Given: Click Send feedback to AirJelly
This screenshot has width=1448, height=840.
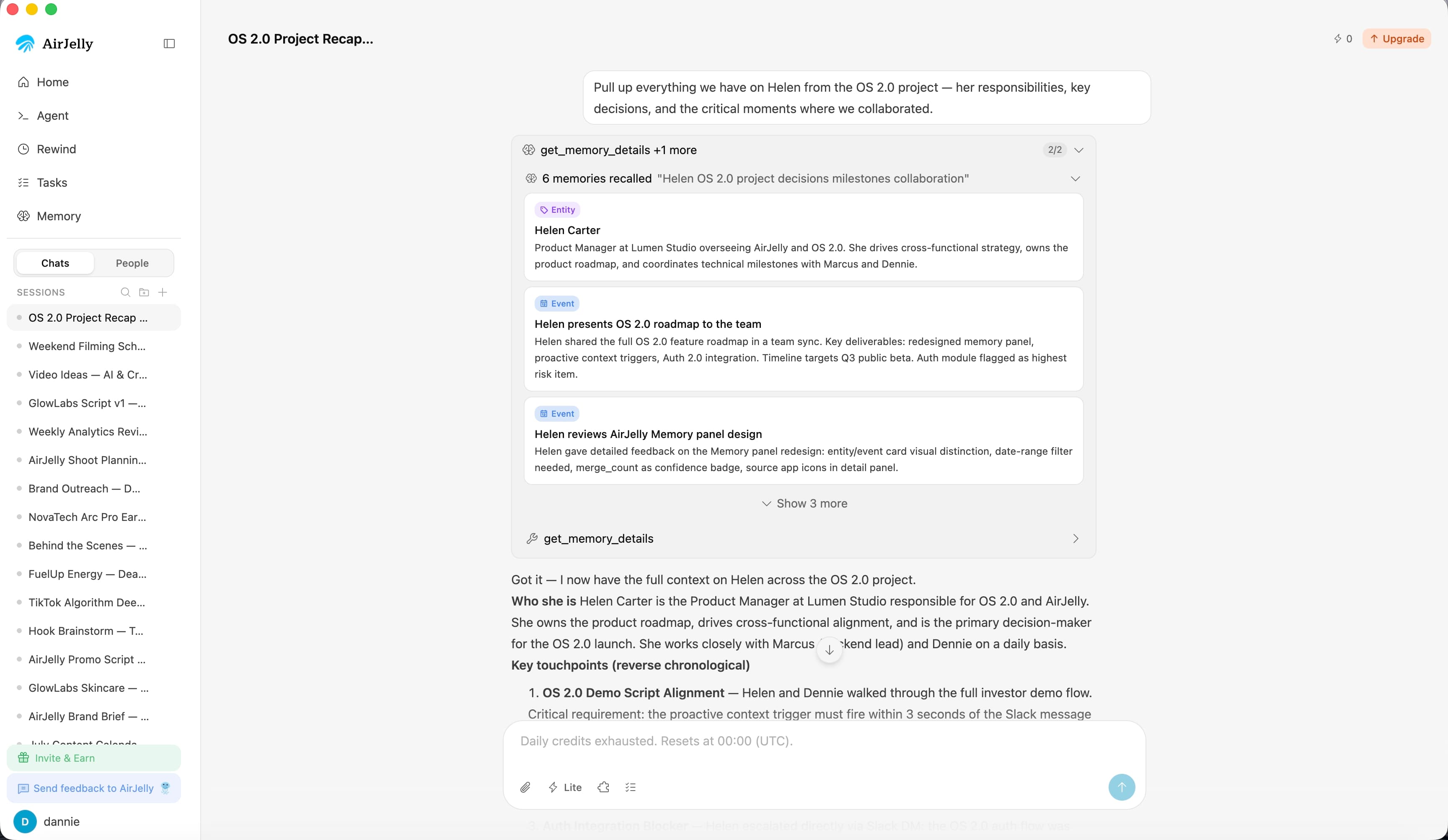Looking at the screenshot, I should (x=94, y=788).
